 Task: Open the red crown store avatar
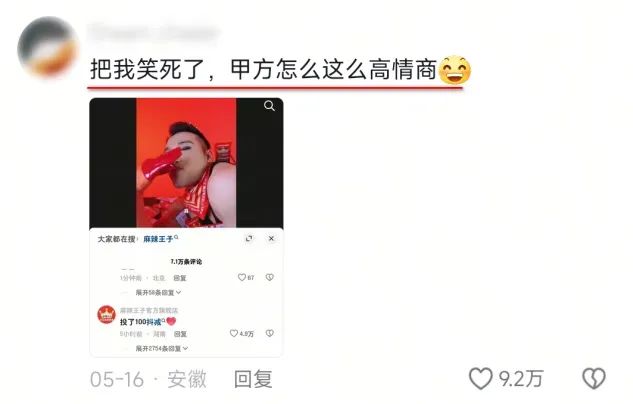tap(107, 314)
